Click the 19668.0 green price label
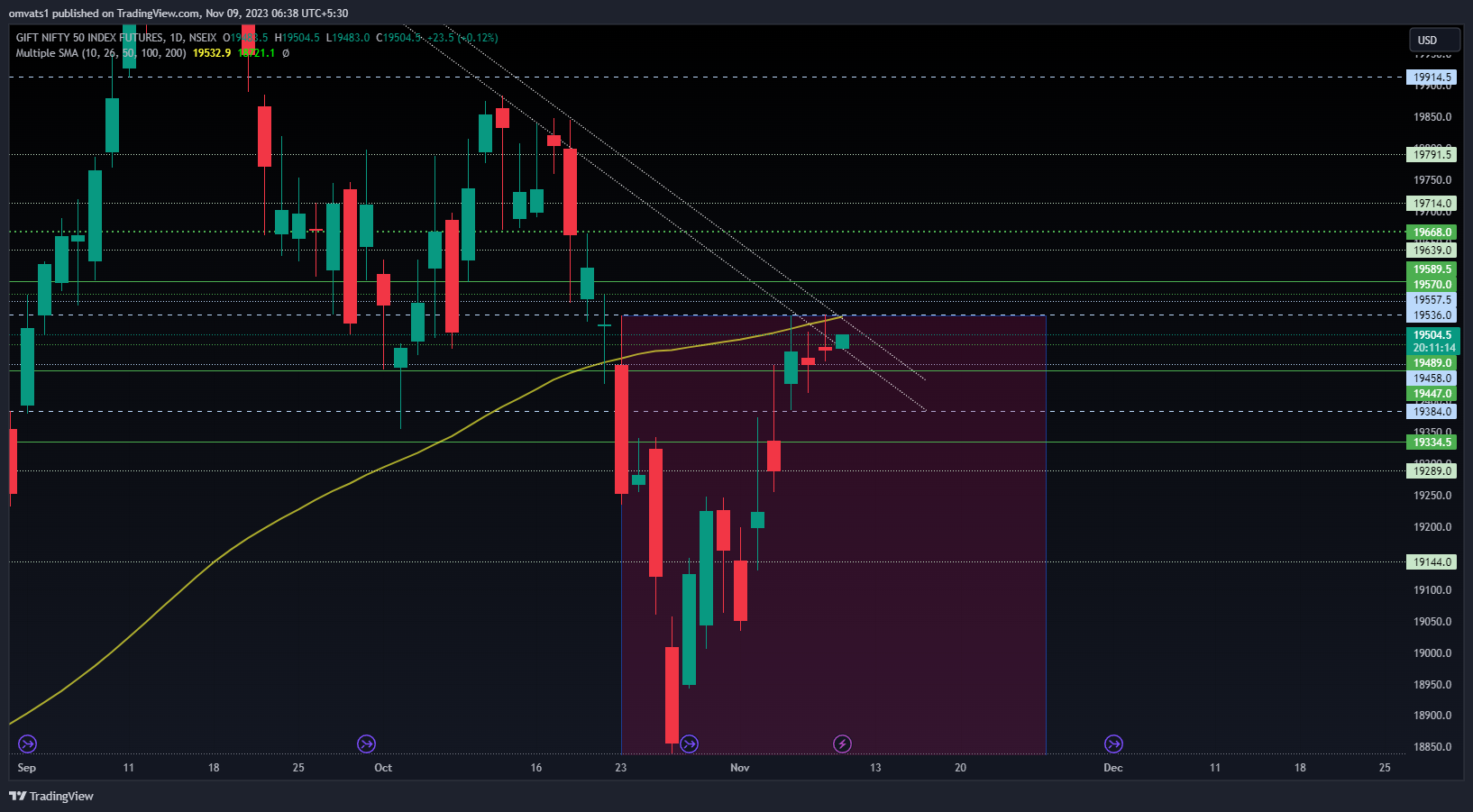The height and width of the screenshot is (812, 1473). pos(1432,233)
